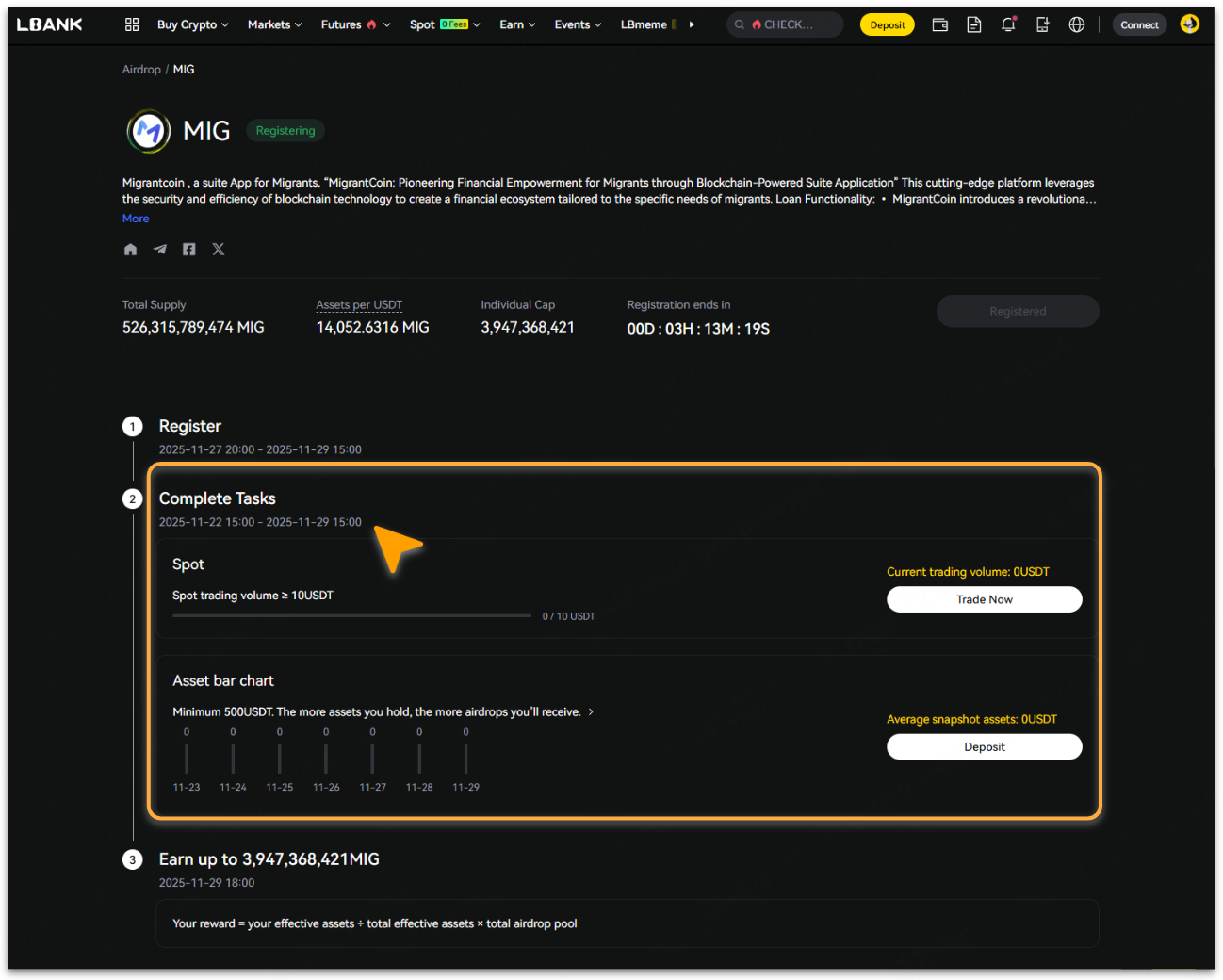Click the app download icon in header
1223x980 pixels.
click(x=1042, y=25)
